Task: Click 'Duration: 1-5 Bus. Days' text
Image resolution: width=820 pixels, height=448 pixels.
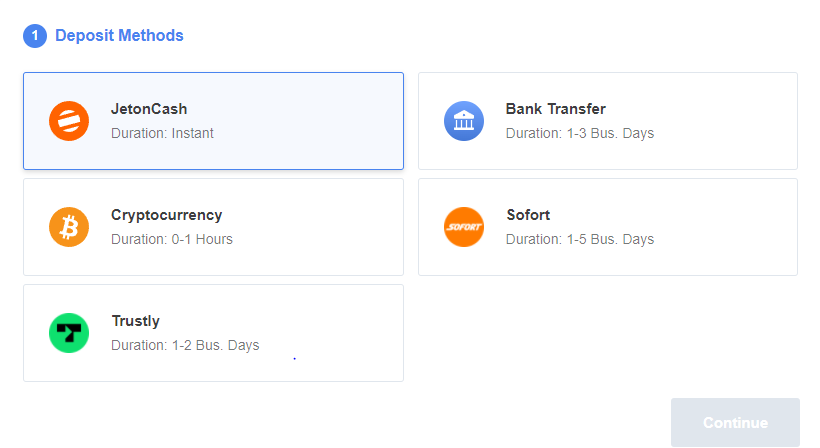Action: pos(580,239)
